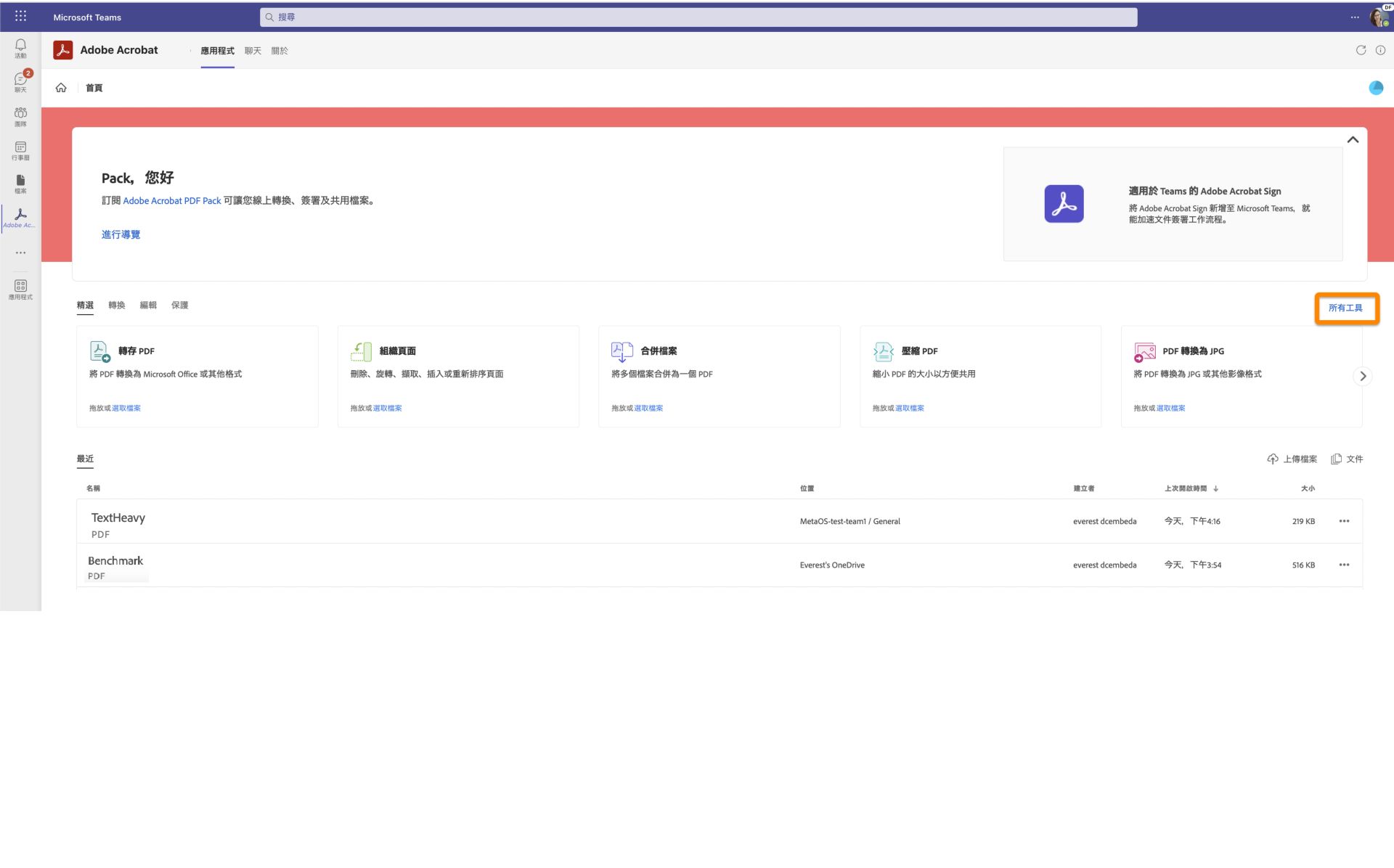Viewport: 1394px width, 868px height.
Task: Open the Files (檔案) sidebar icon
Action: (20, 184)
